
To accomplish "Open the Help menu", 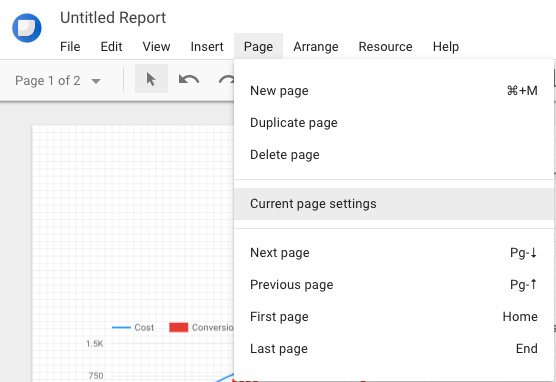I will pyautogui.click(x=446, y=47).
